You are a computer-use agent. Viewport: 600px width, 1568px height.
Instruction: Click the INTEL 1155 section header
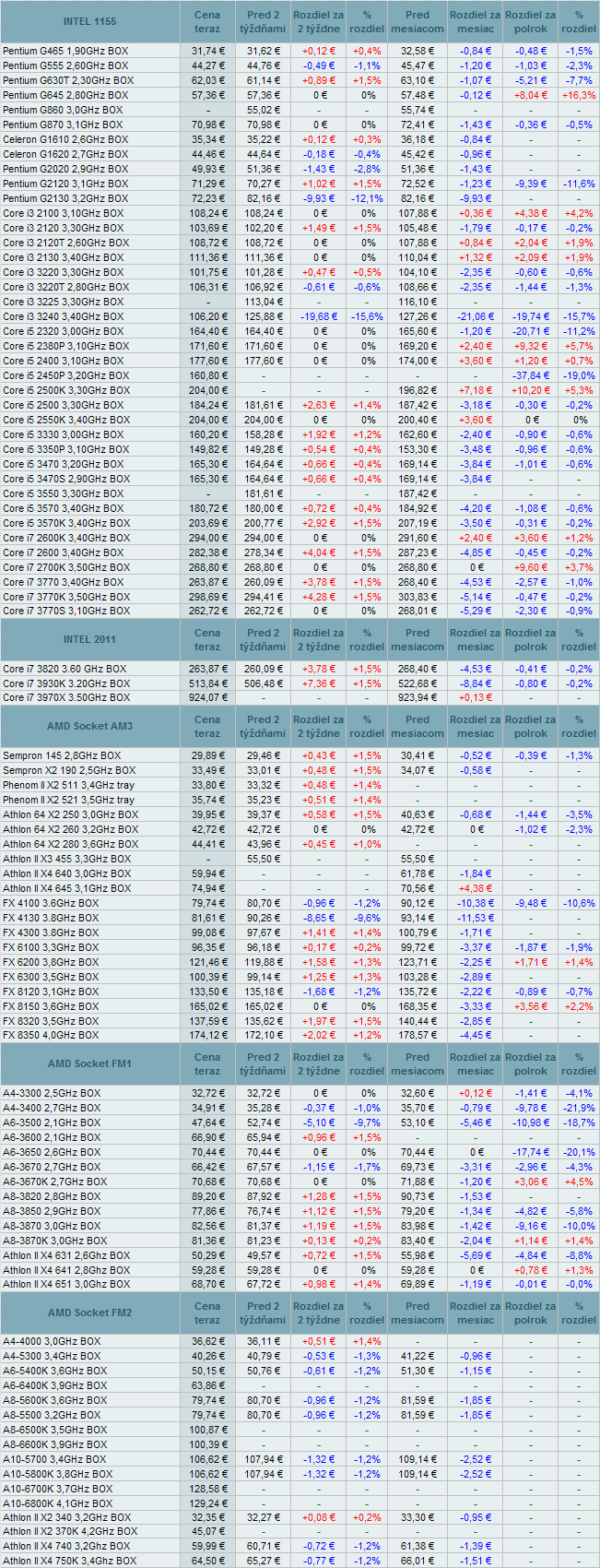(90, 21)
